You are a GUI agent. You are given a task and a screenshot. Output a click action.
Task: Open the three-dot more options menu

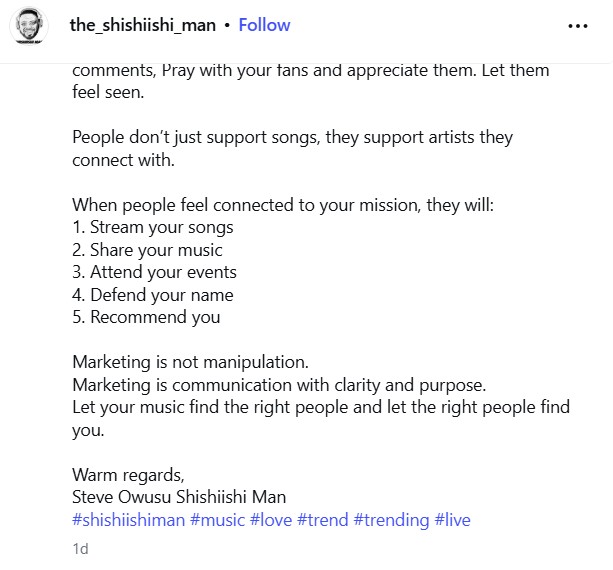click(x=578, y=26)
